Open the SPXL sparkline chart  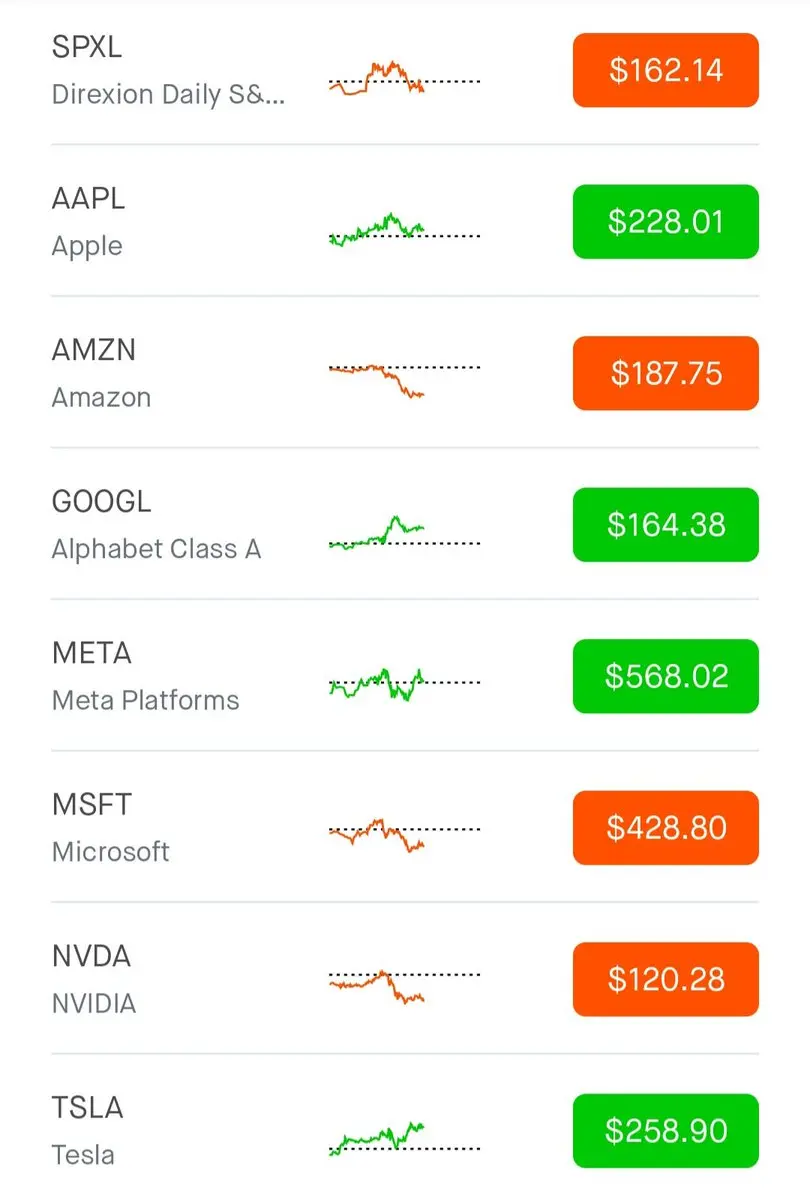[x=404, y=78]
